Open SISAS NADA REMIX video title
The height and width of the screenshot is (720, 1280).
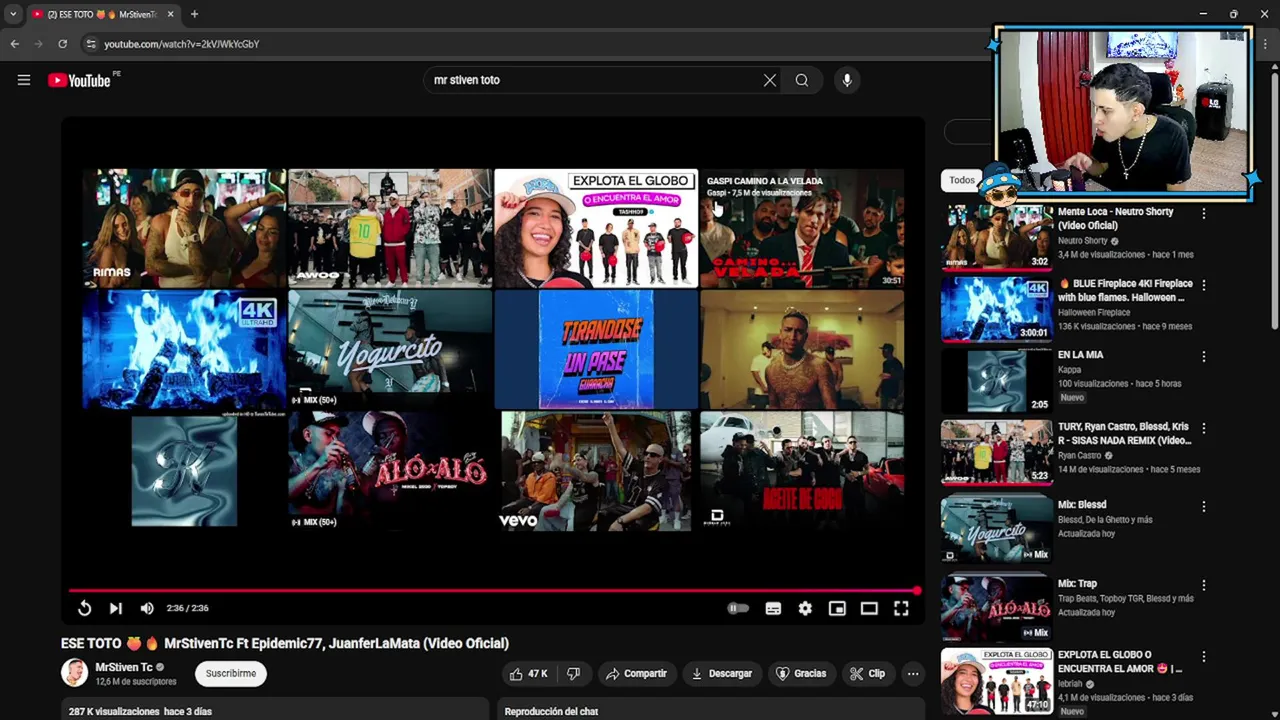pos(1124,433)
